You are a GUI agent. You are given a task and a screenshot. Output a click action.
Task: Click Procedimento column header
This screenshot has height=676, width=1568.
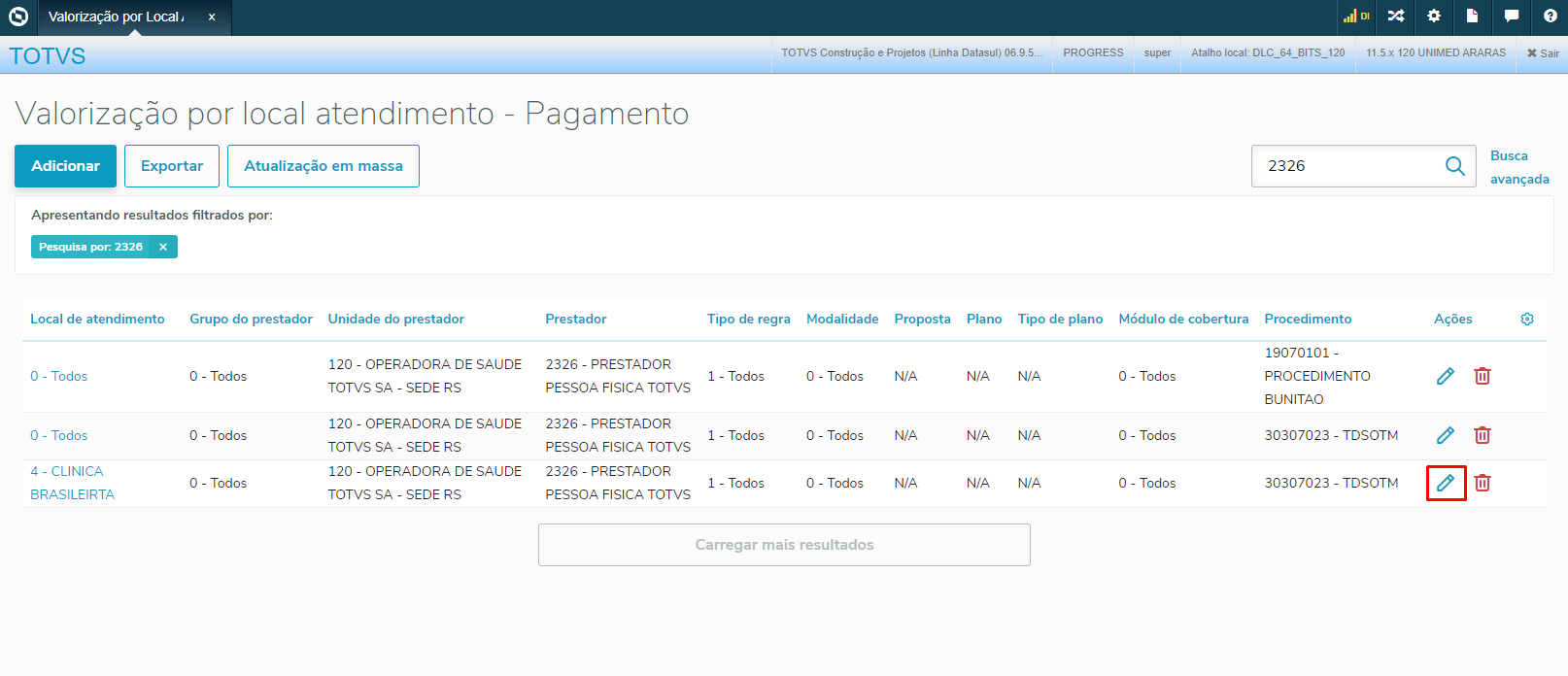(x=1308, y=319)
